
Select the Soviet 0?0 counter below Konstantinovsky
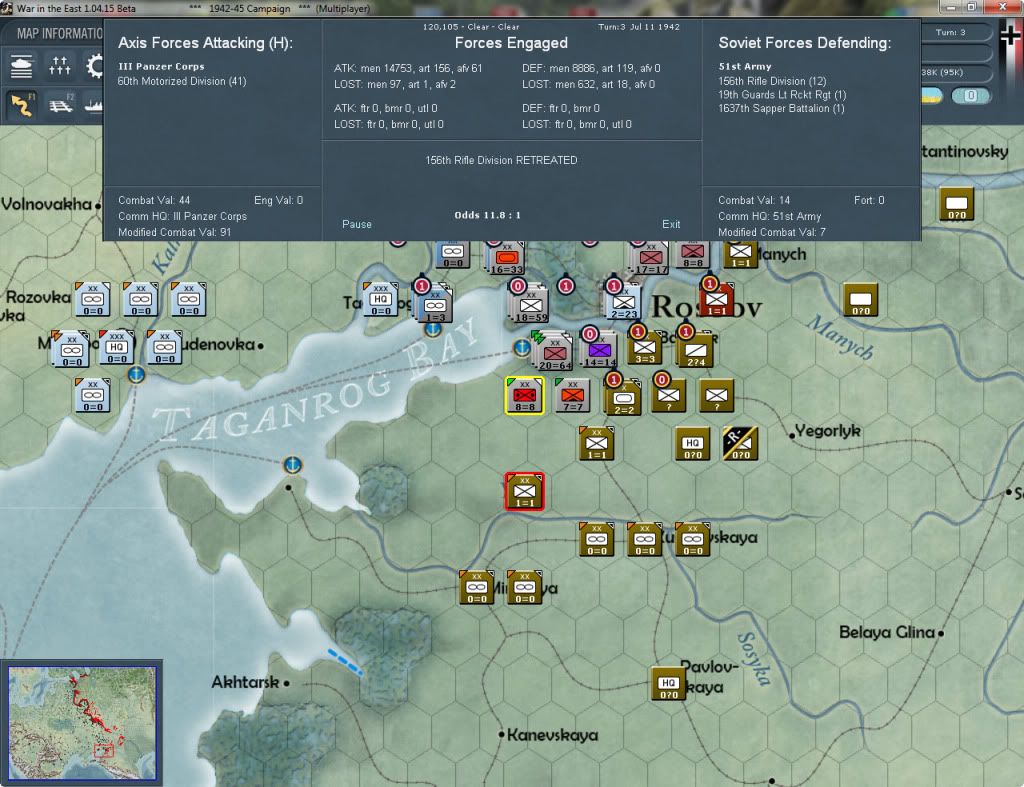click(x=957, y=203)
